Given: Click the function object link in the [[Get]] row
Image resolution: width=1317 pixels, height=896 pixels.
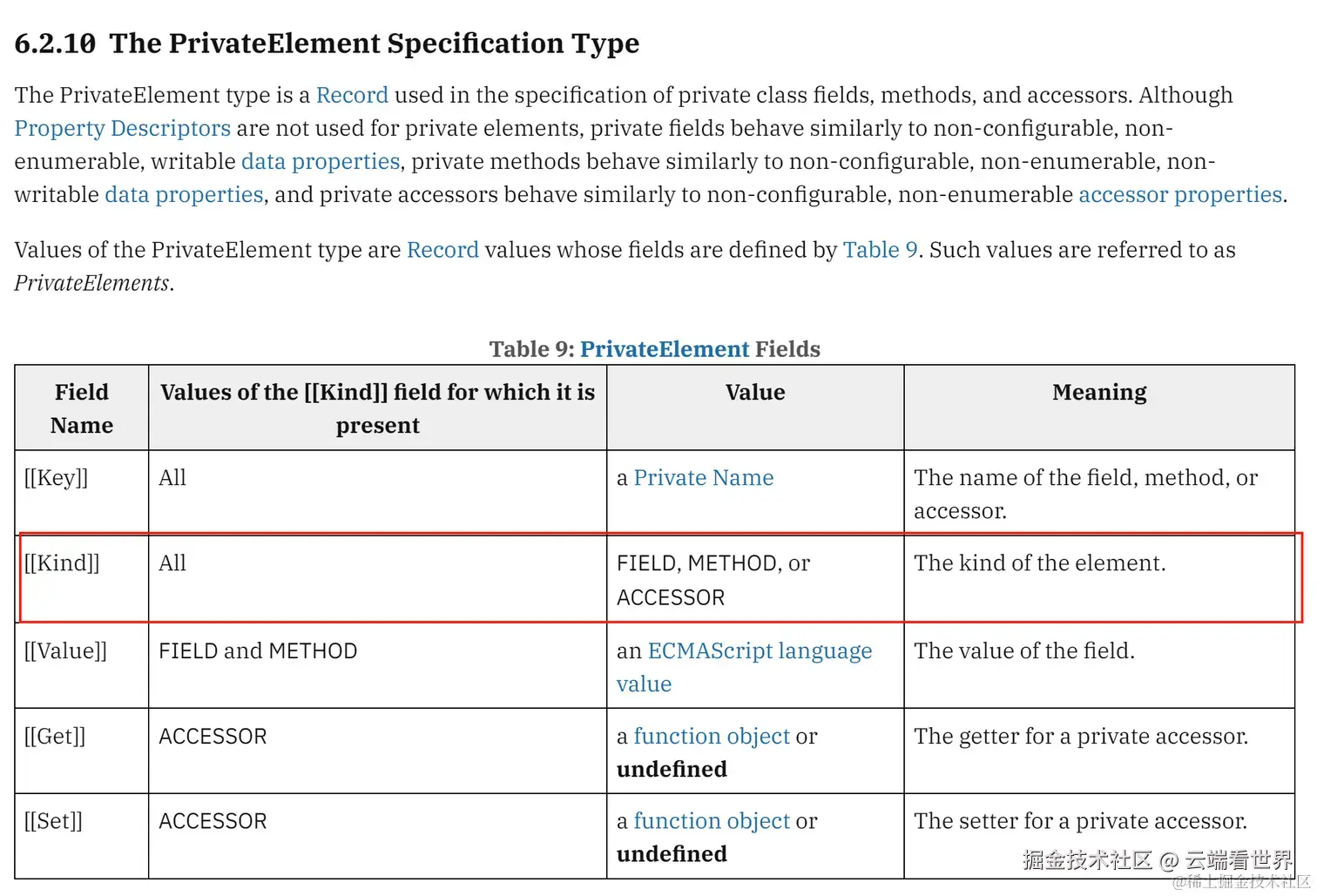Looking at the screenshot, I should tap(712, 736).
